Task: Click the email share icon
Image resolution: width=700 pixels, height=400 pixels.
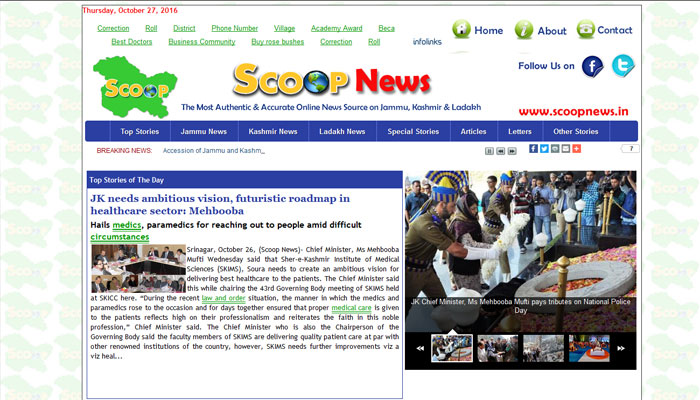Action: [566, 149]
